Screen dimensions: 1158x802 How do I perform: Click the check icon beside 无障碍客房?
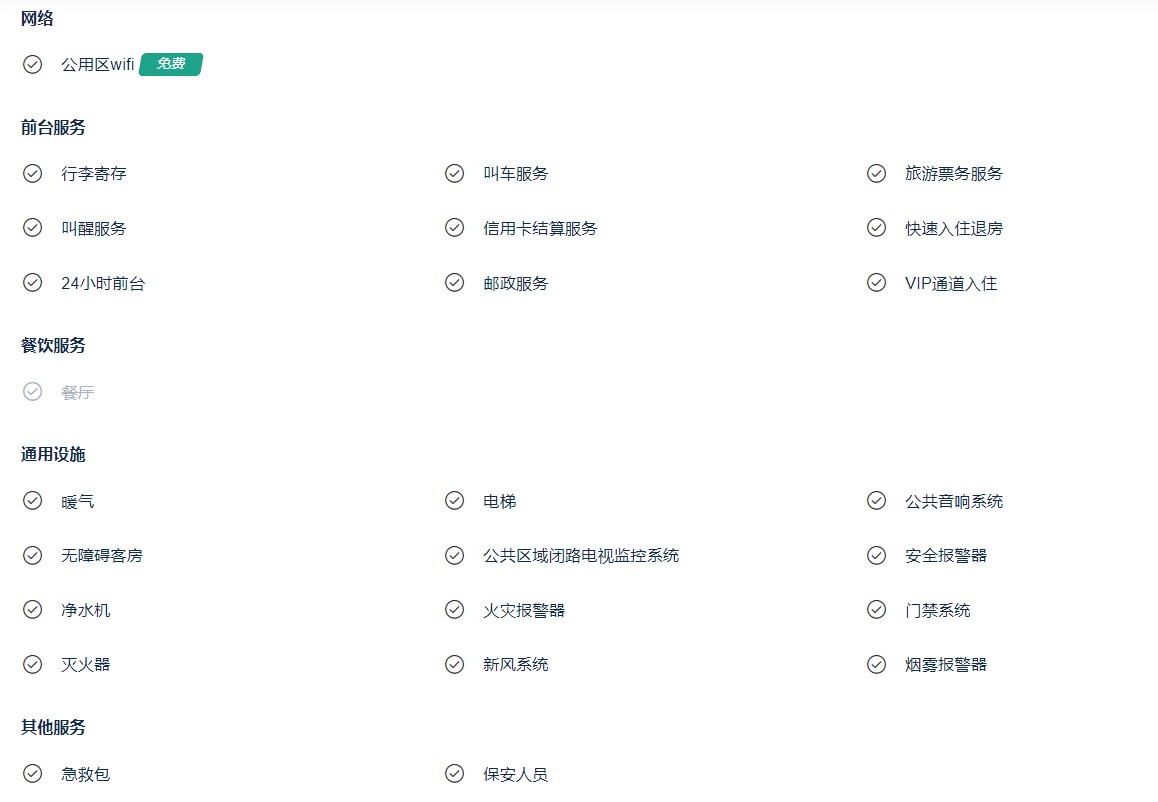[32, 555]
